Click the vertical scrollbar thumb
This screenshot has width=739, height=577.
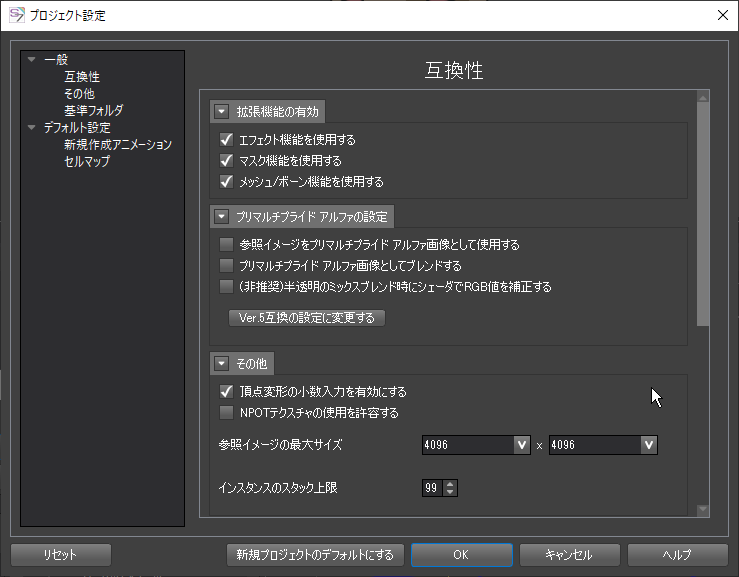[x=703, y=214]
